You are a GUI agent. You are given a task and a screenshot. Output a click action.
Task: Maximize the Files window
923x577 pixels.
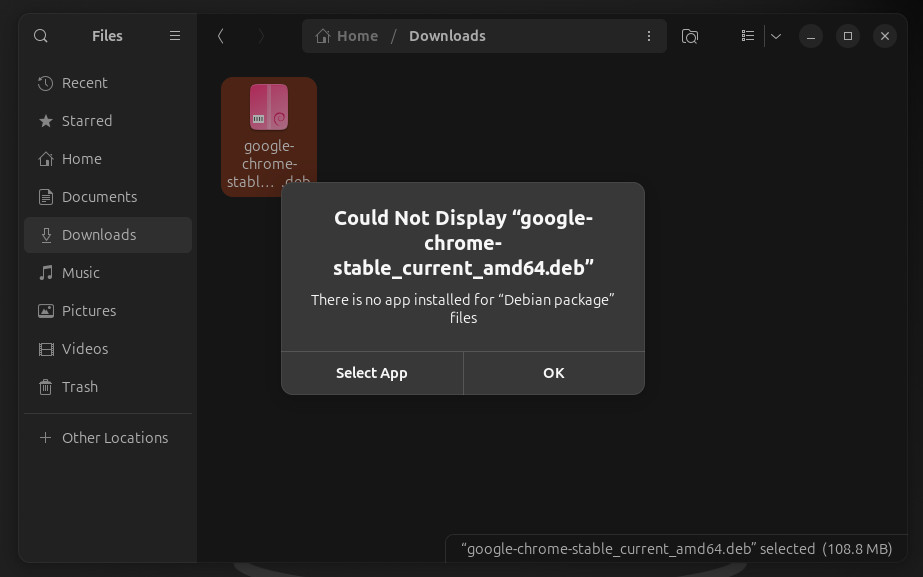pos(848,36)
